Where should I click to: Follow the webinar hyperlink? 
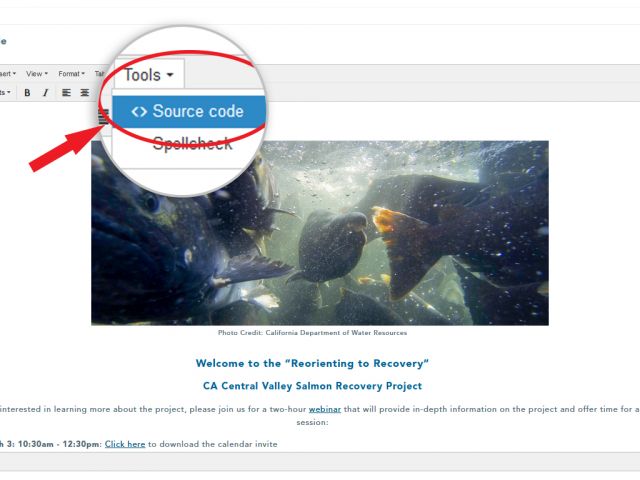324,409
